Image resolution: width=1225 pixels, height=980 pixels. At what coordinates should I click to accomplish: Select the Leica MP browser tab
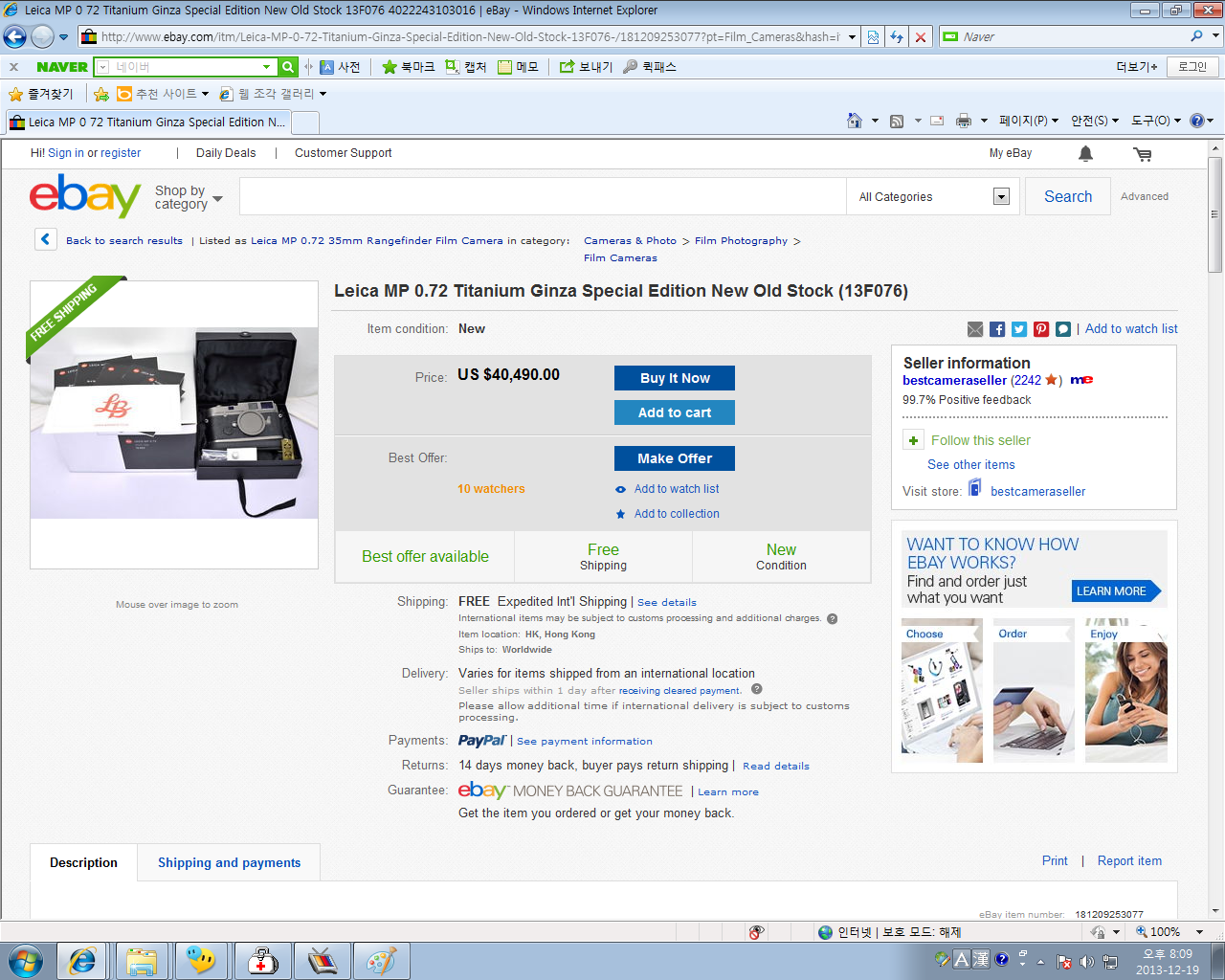(x=147, y=122)
